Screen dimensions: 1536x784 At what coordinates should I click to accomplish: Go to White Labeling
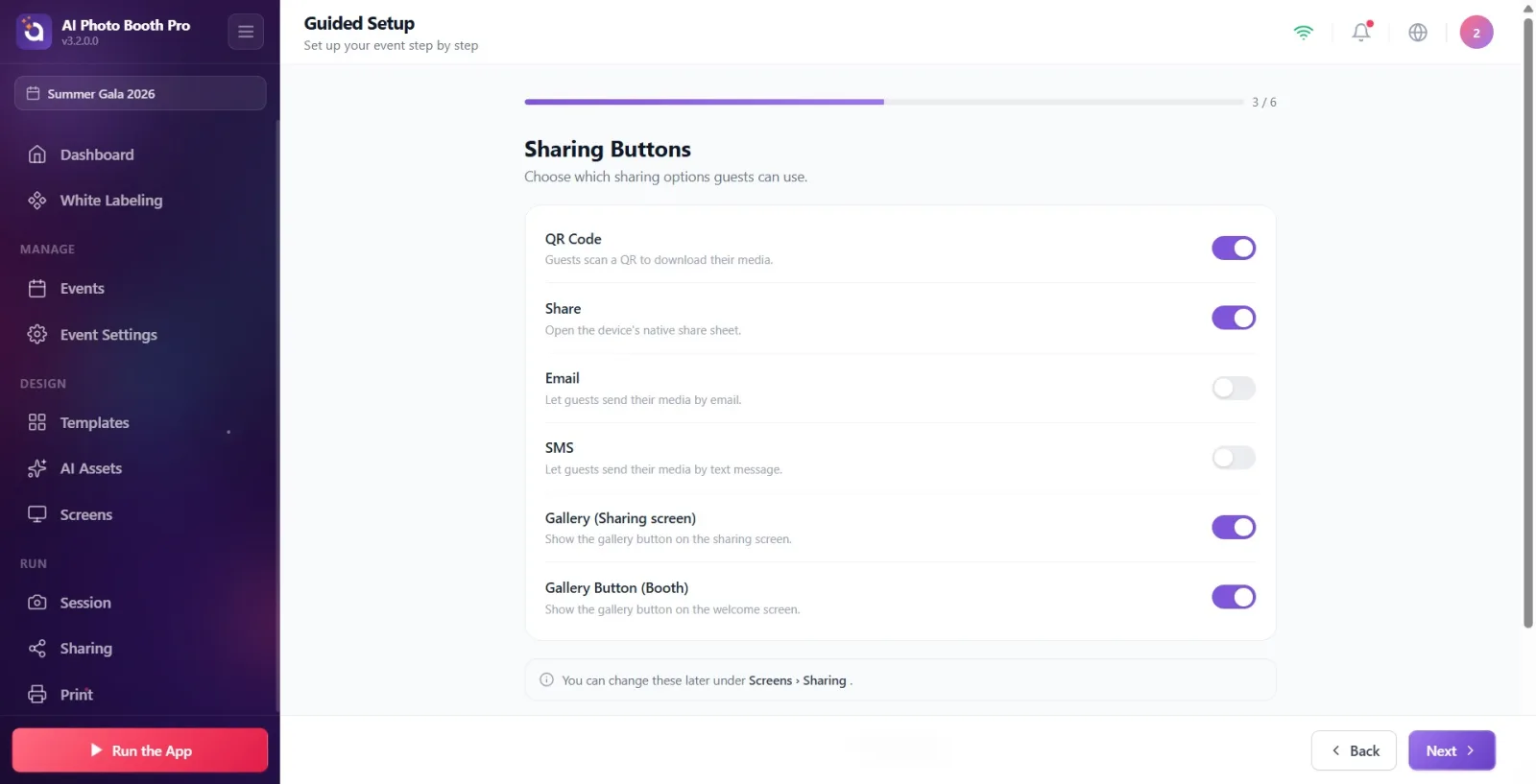point(140,200)
